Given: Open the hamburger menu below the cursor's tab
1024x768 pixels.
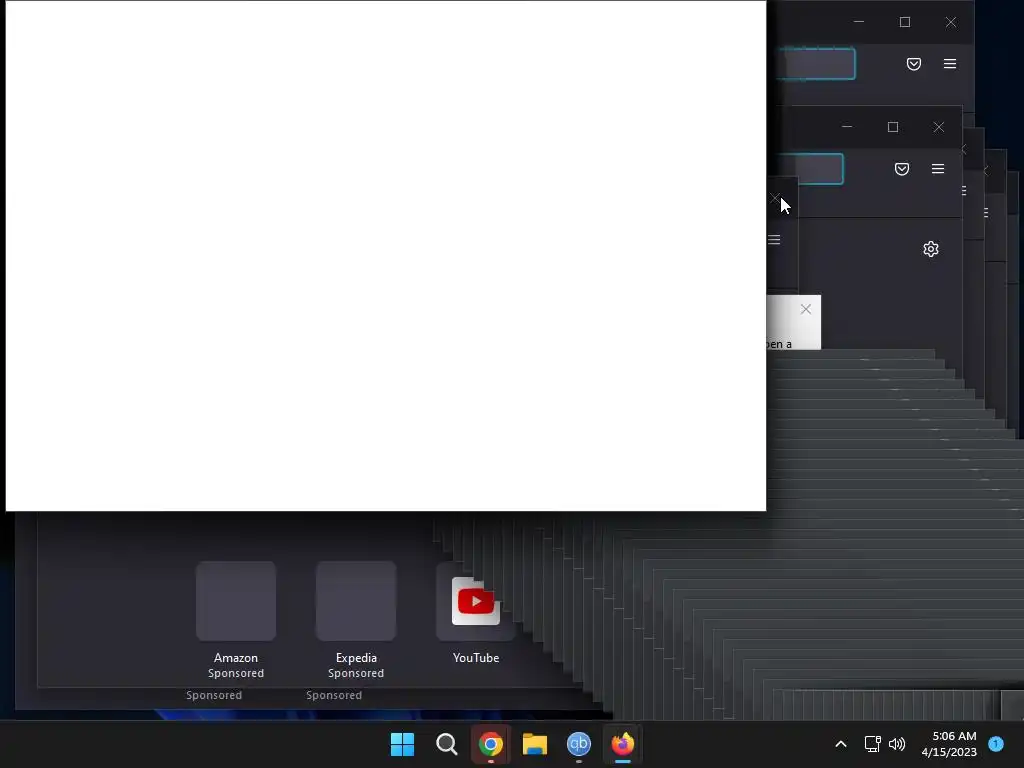Looking at the screenshot, I should click(x=774, y=240).
